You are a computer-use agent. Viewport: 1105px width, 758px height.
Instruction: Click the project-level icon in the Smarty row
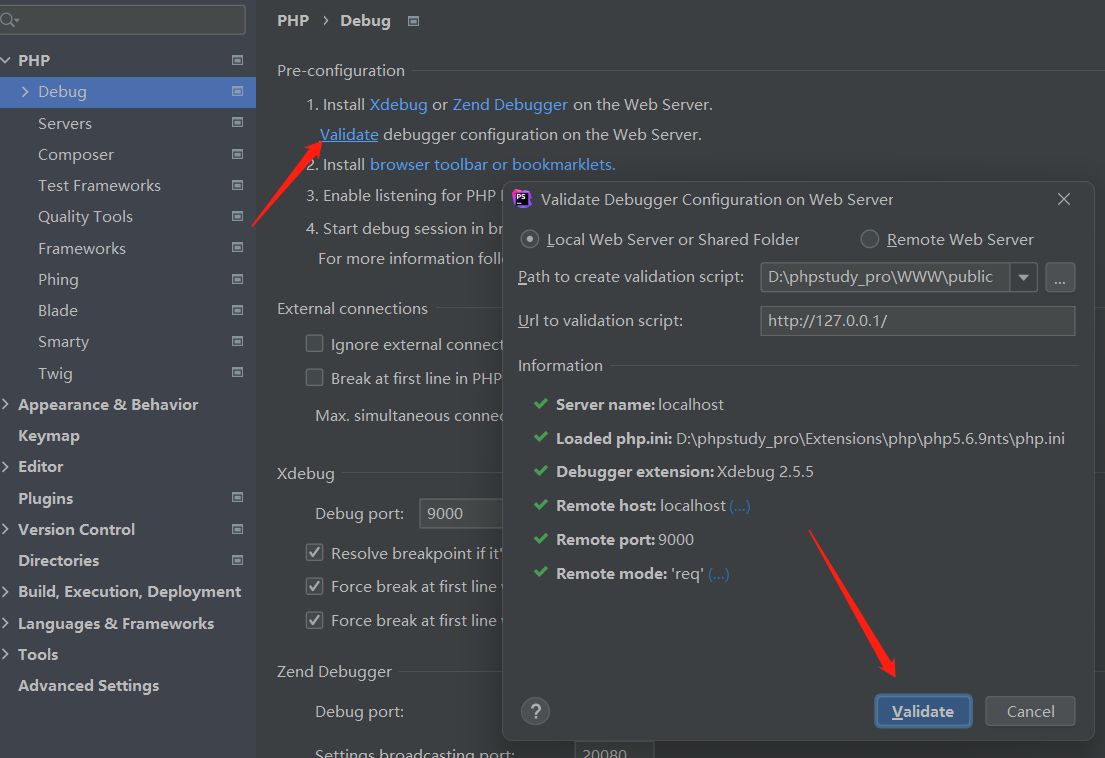pyautogui.click(x=237, y=341)
